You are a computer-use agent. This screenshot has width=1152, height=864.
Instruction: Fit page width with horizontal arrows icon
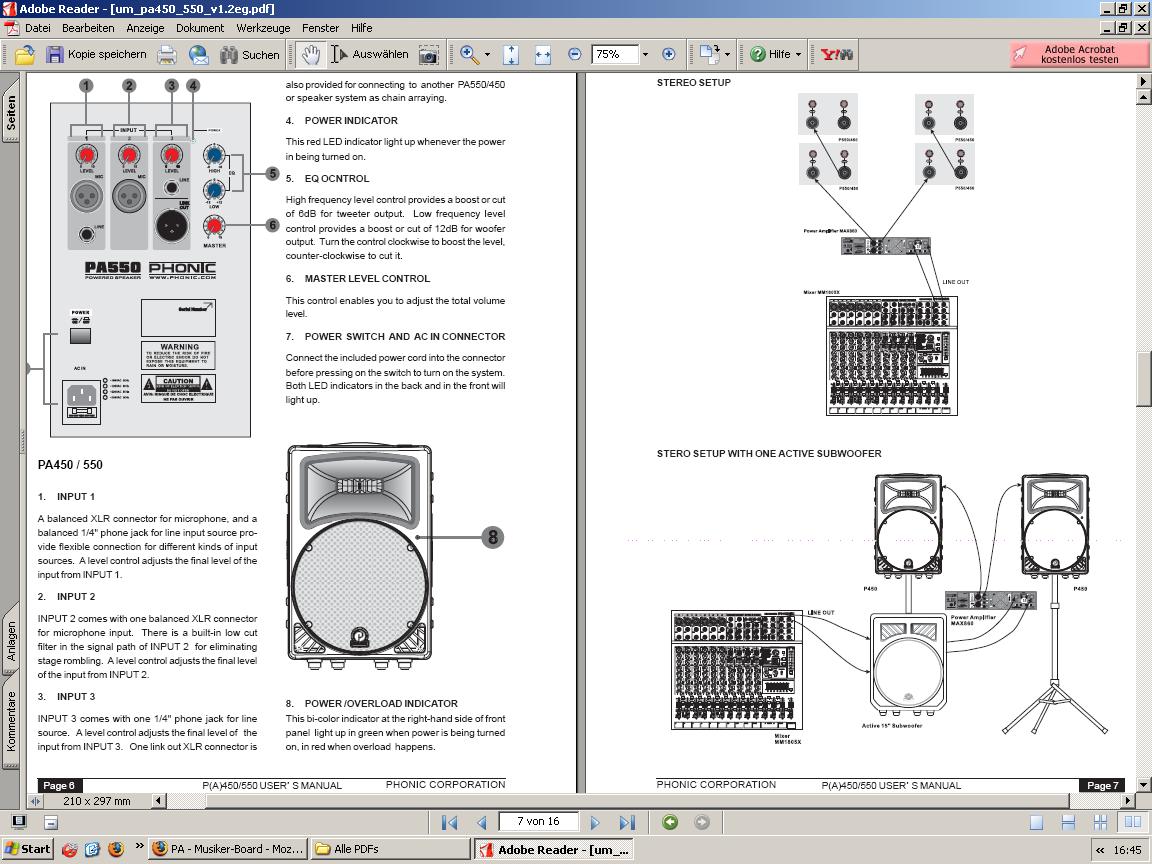(x=543, y=54)
